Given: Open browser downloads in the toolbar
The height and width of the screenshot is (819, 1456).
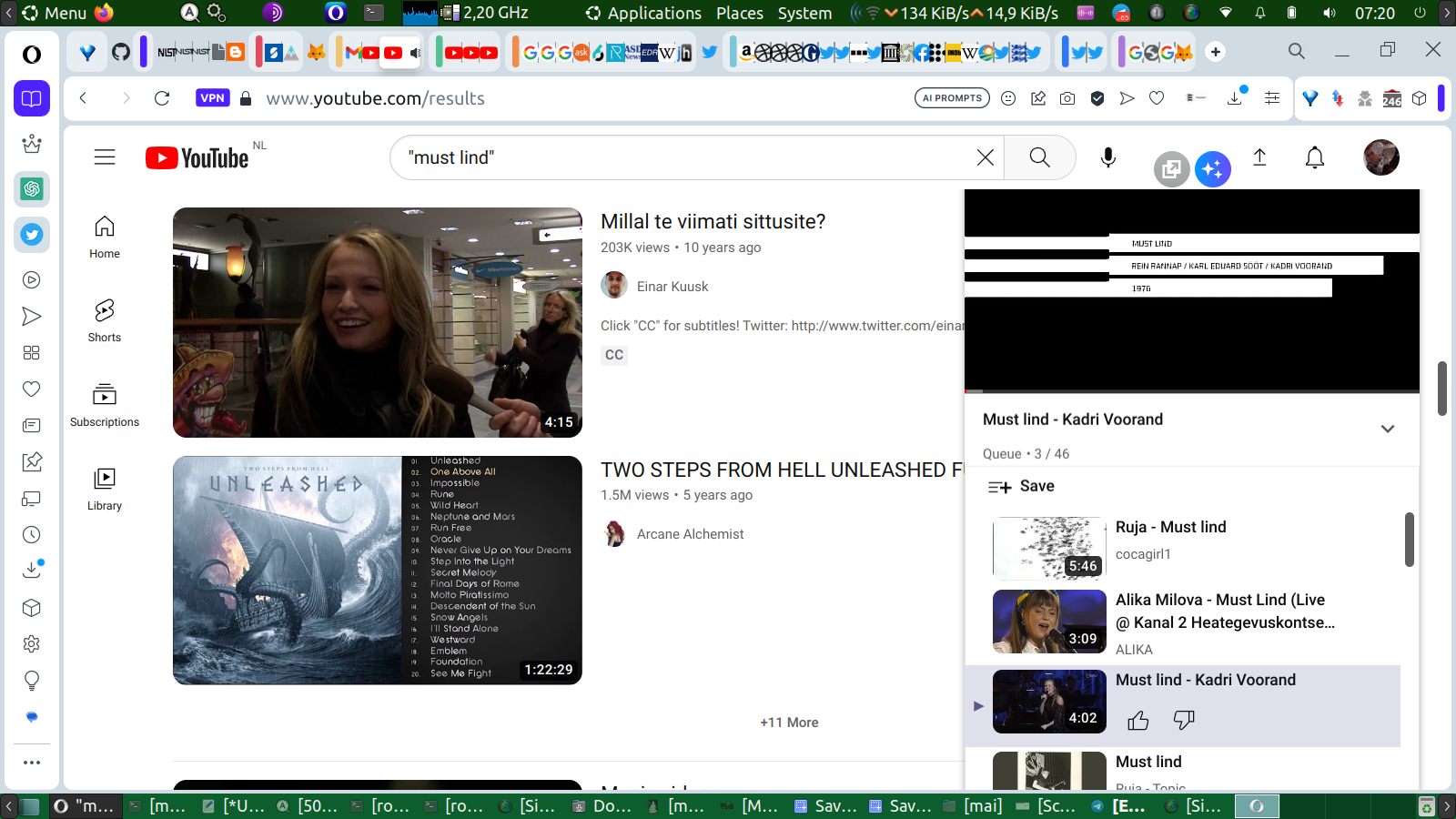Looking at the screenshot, I should (1235, 97).
